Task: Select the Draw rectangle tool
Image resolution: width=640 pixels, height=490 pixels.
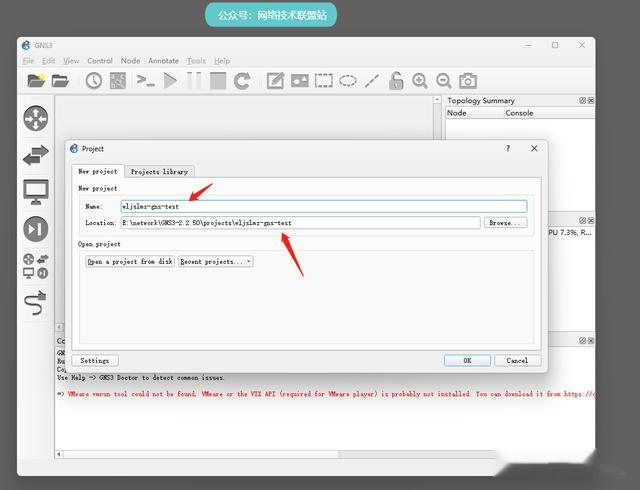Action: point(324,80)
